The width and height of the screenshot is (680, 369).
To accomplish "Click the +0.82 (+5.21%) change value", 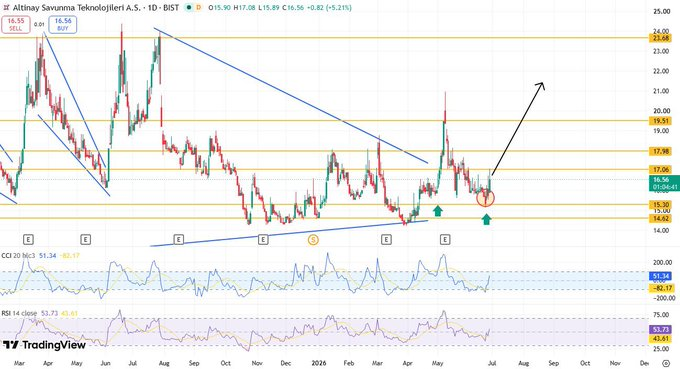I will [x=328, y=8].
